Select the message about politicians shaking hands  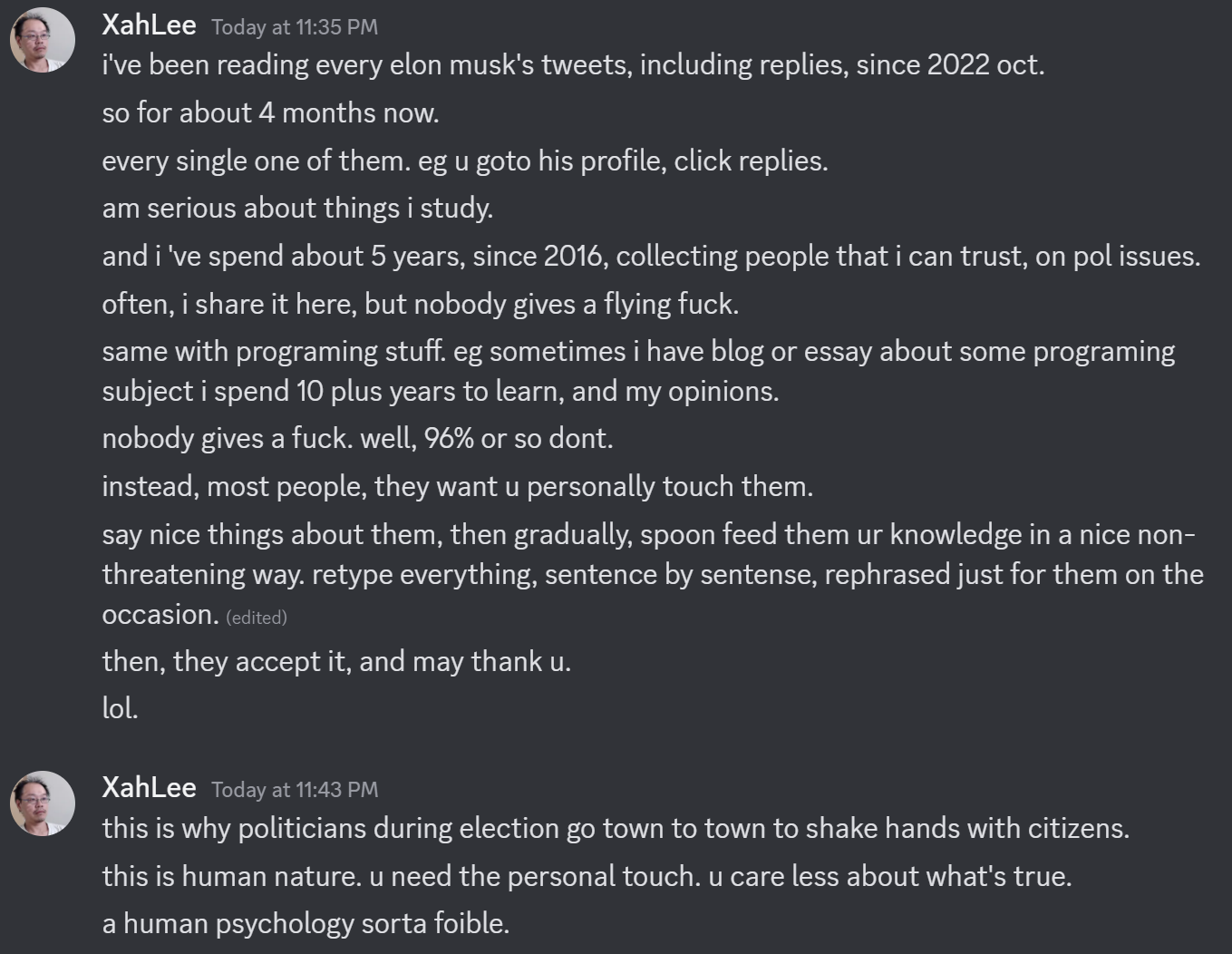click(x=615, y=829)
